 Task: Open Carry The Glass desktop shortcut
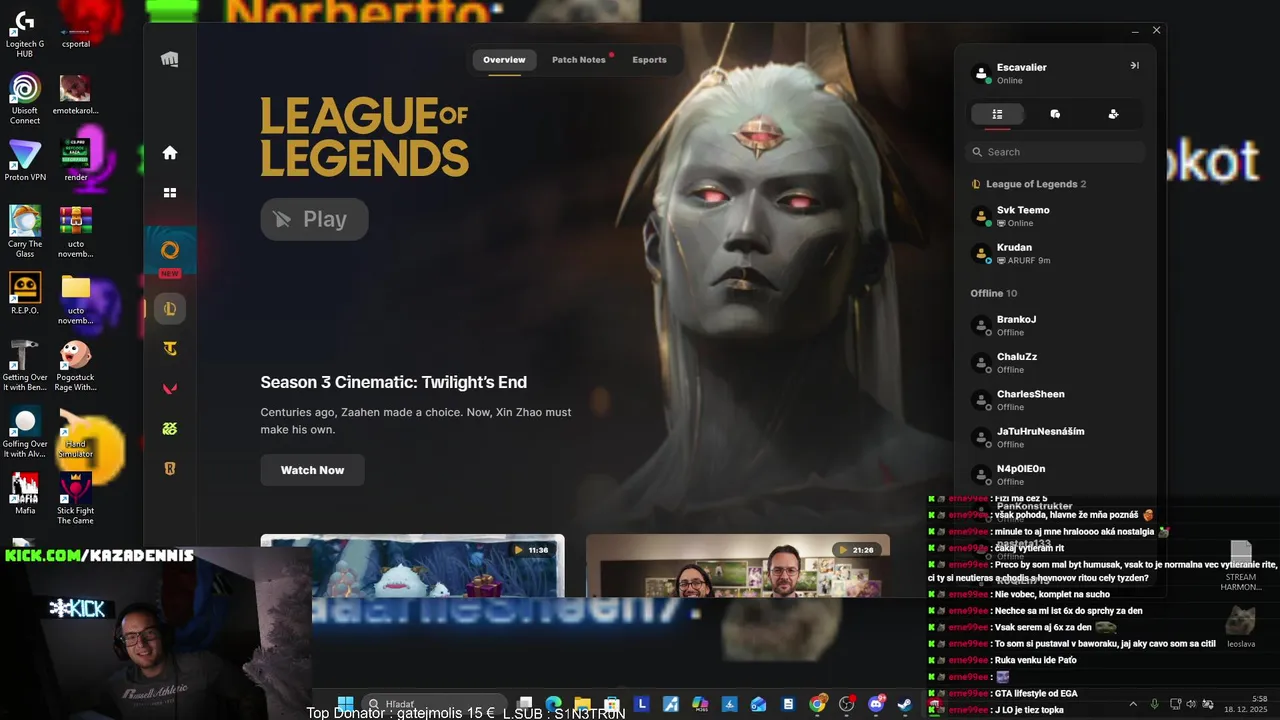25,231
